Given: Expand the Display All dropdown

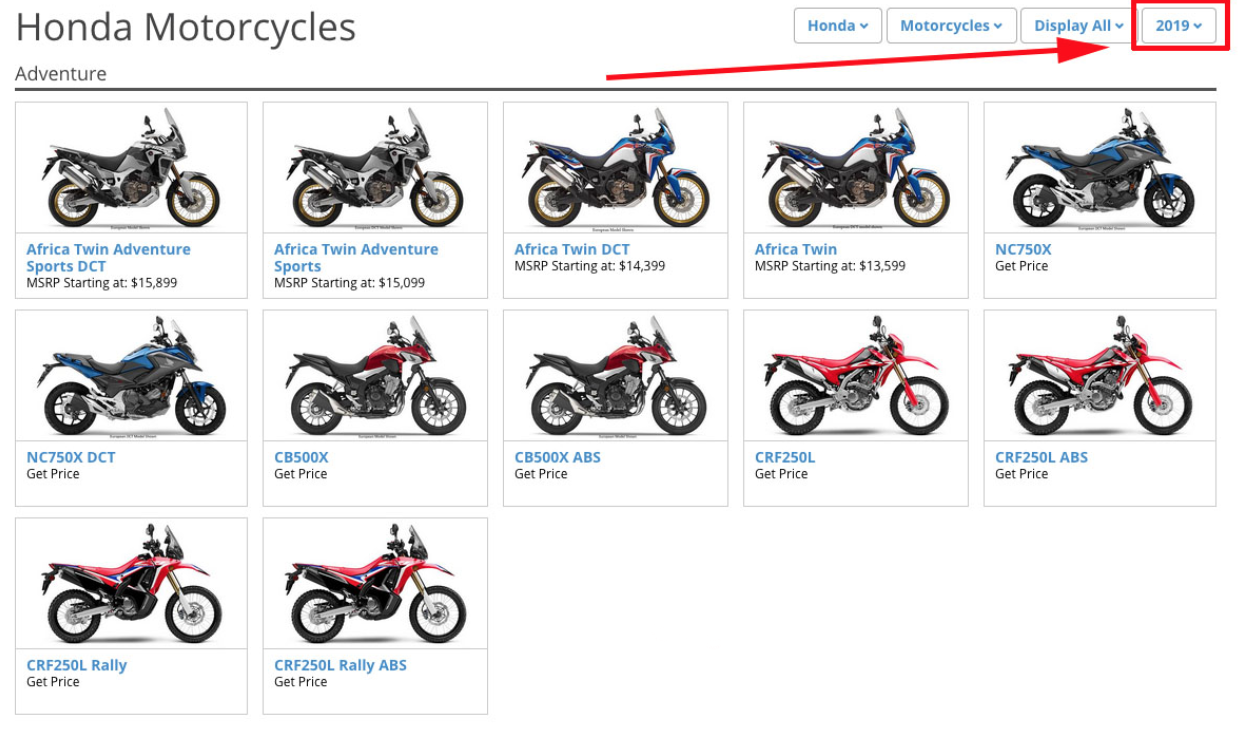Looking at the screenshot, I should [x=1079, y=26].
